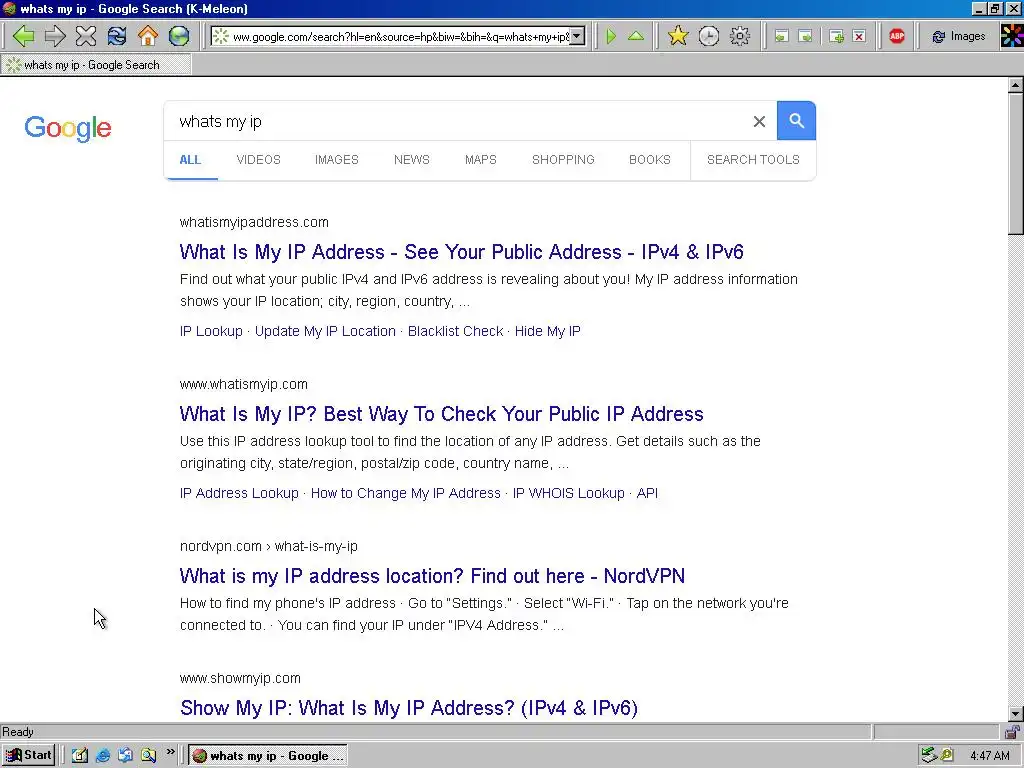Open How to Change My IP Address link

[406, 493]
